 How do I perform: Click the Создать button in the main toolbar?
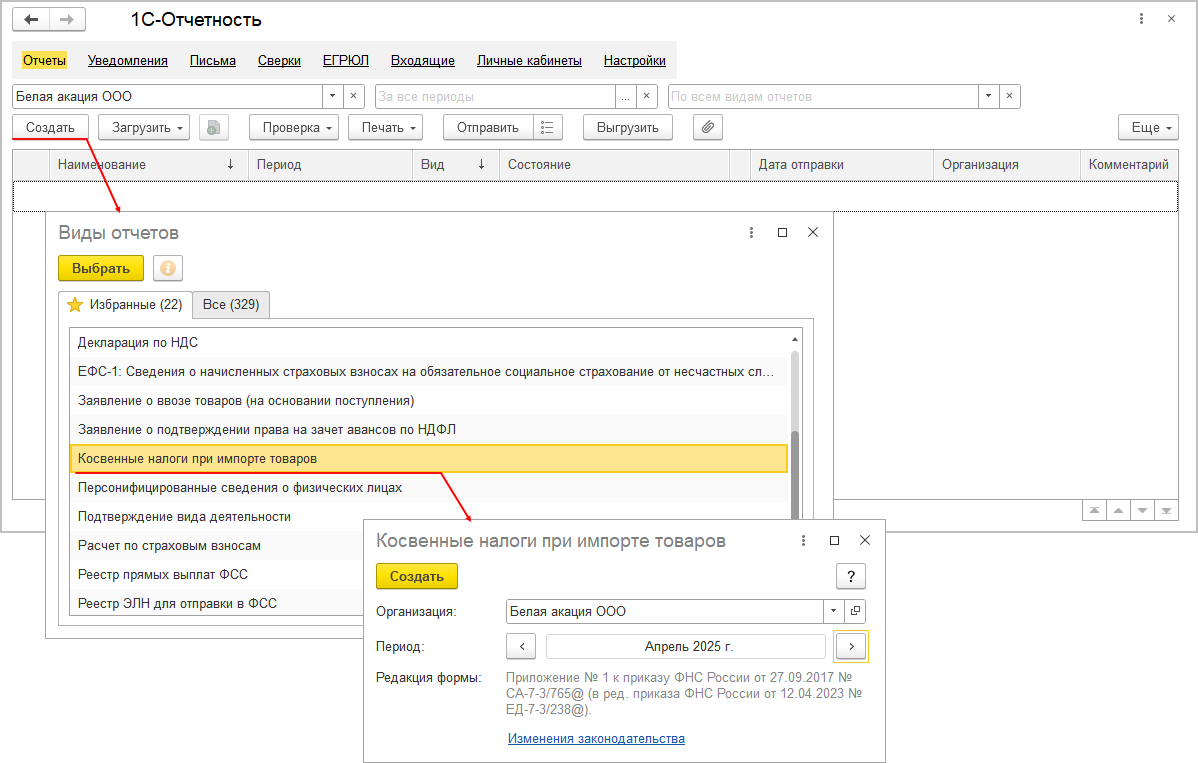point(50,128)
